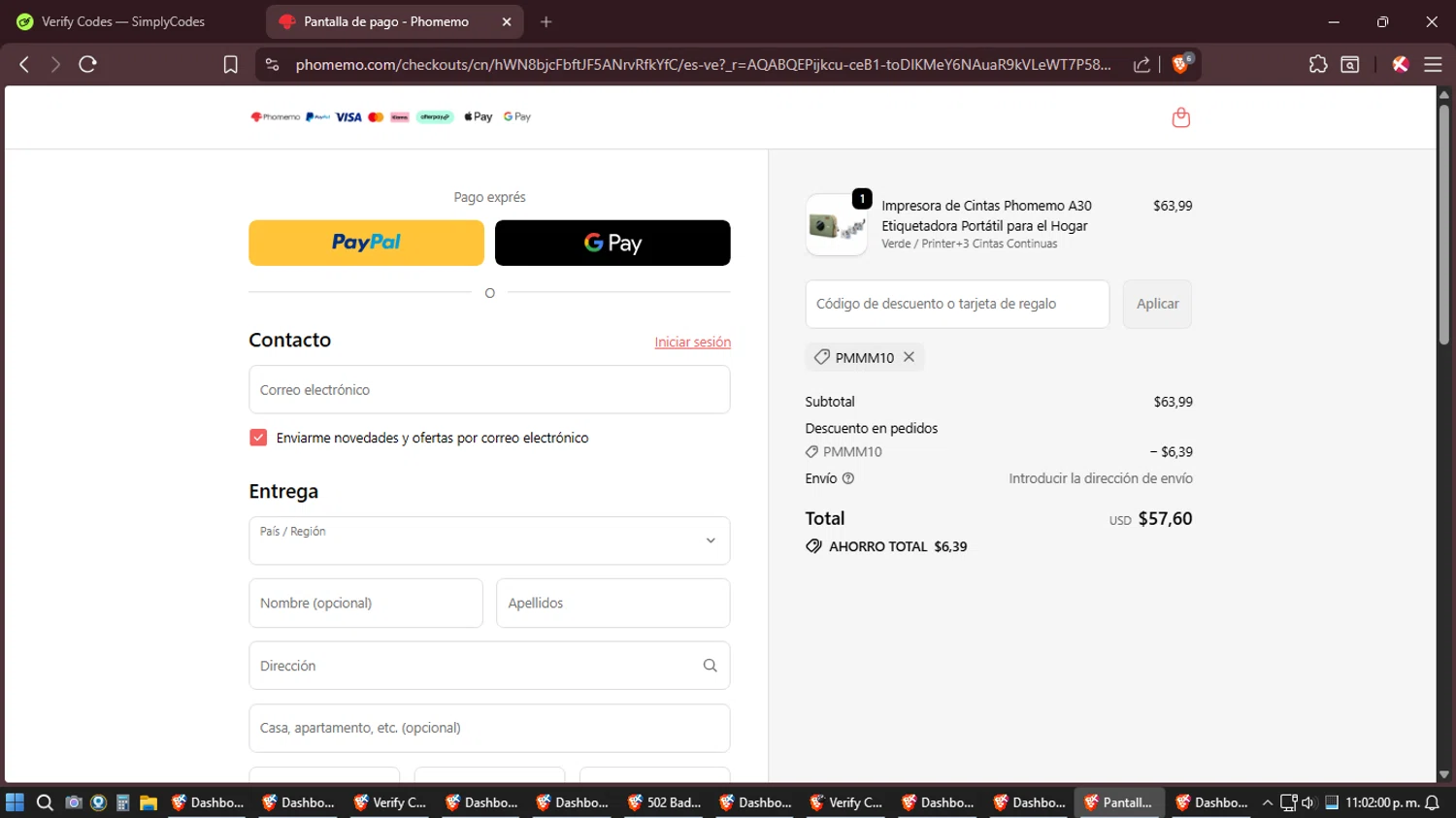
Task: Toggle email news and offers checkbox
Action: click(x=258, y=438)
